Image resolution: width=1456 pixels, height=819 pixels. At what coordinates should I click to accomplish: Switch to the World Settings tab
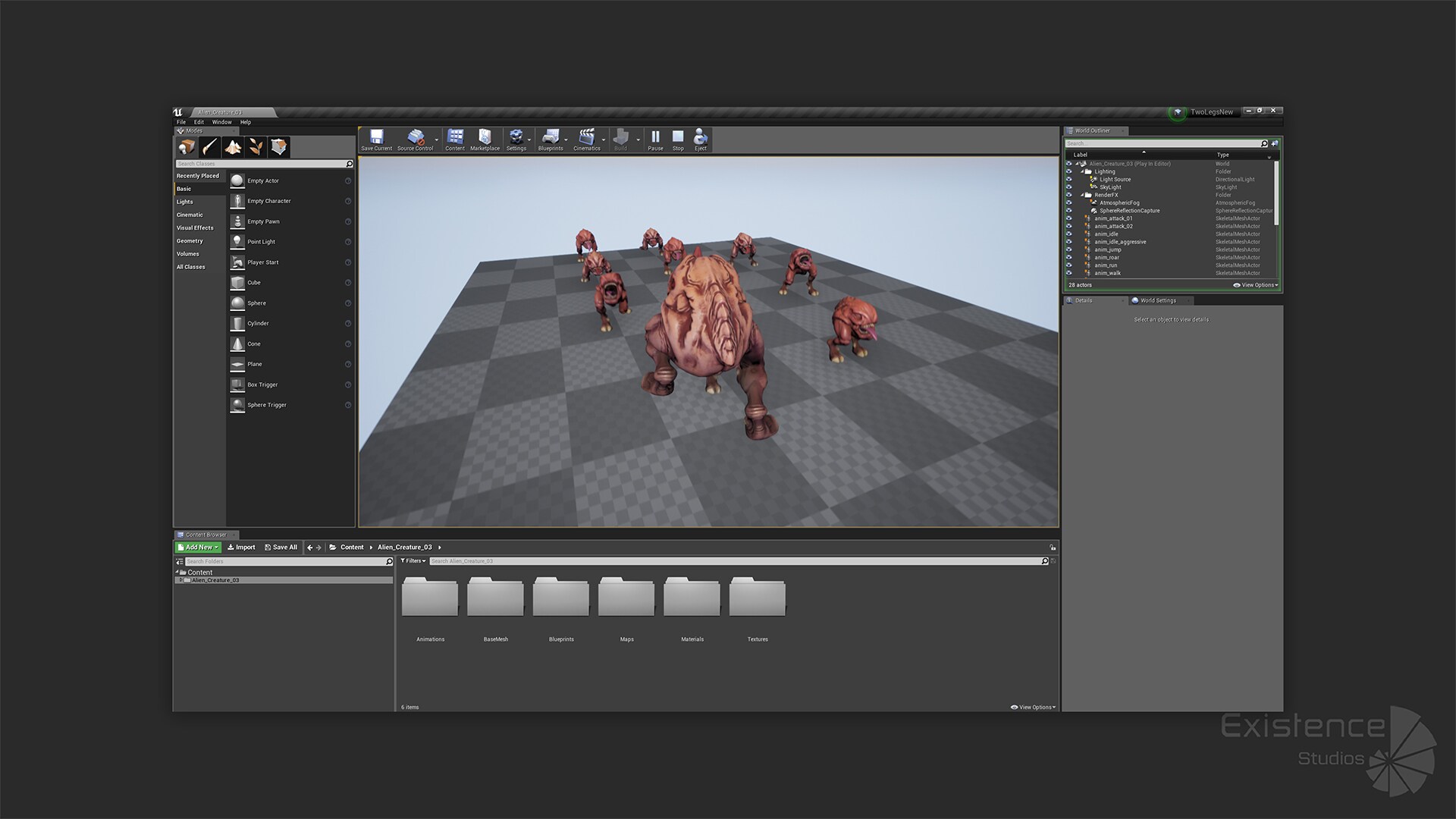point(1158,300)
